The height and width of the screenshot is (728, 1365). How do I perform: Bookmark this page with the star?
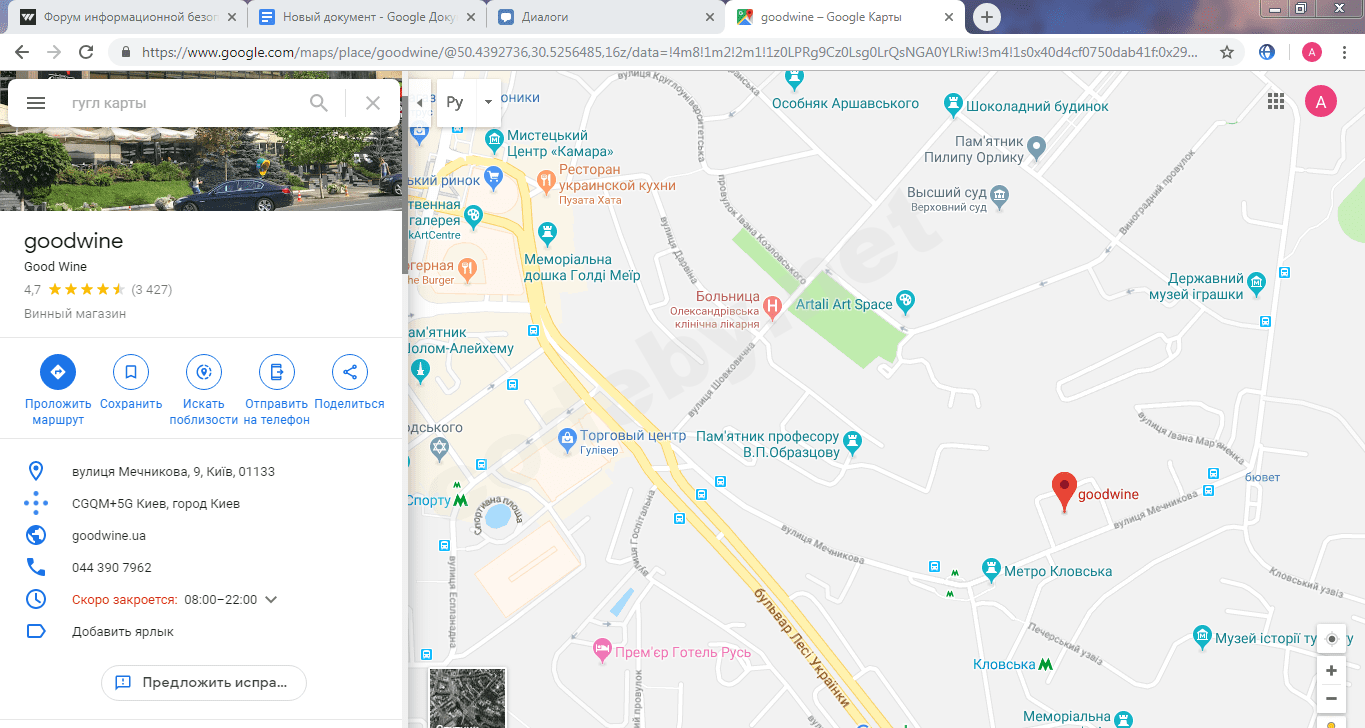click(x=1227, y=52)
